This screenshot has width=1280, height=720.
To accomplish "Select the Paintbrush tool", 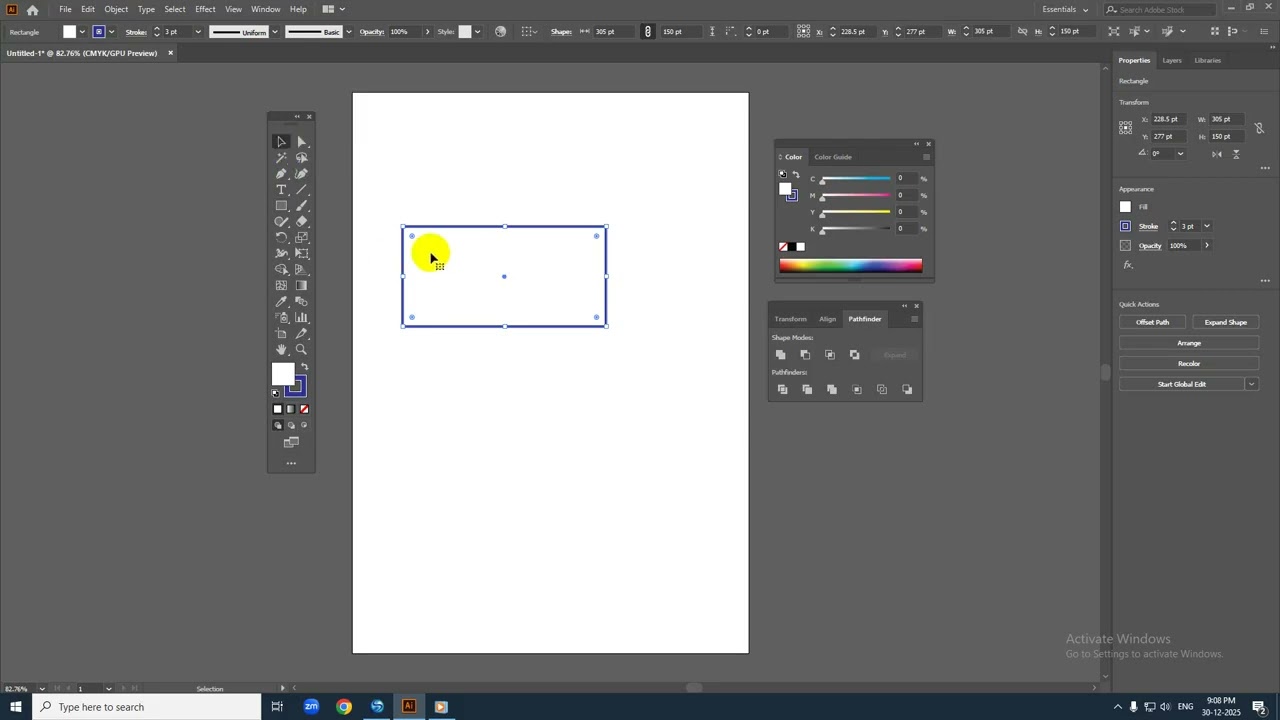I will click(301, 206).
